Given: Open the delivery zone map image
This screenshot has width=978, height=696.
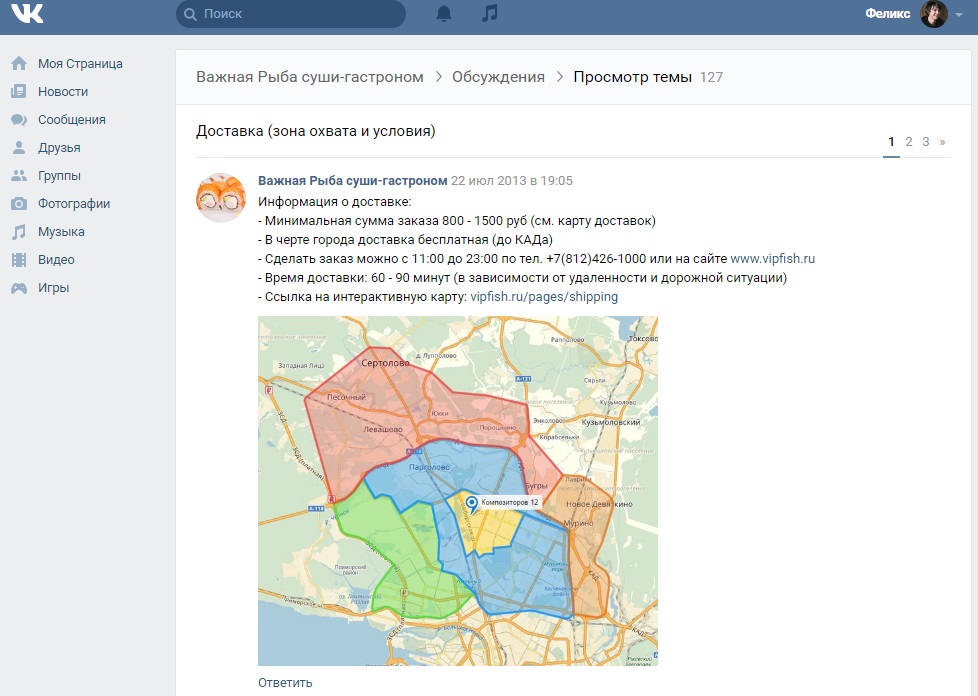Looking at the screenshot, I should pos(458,491).
